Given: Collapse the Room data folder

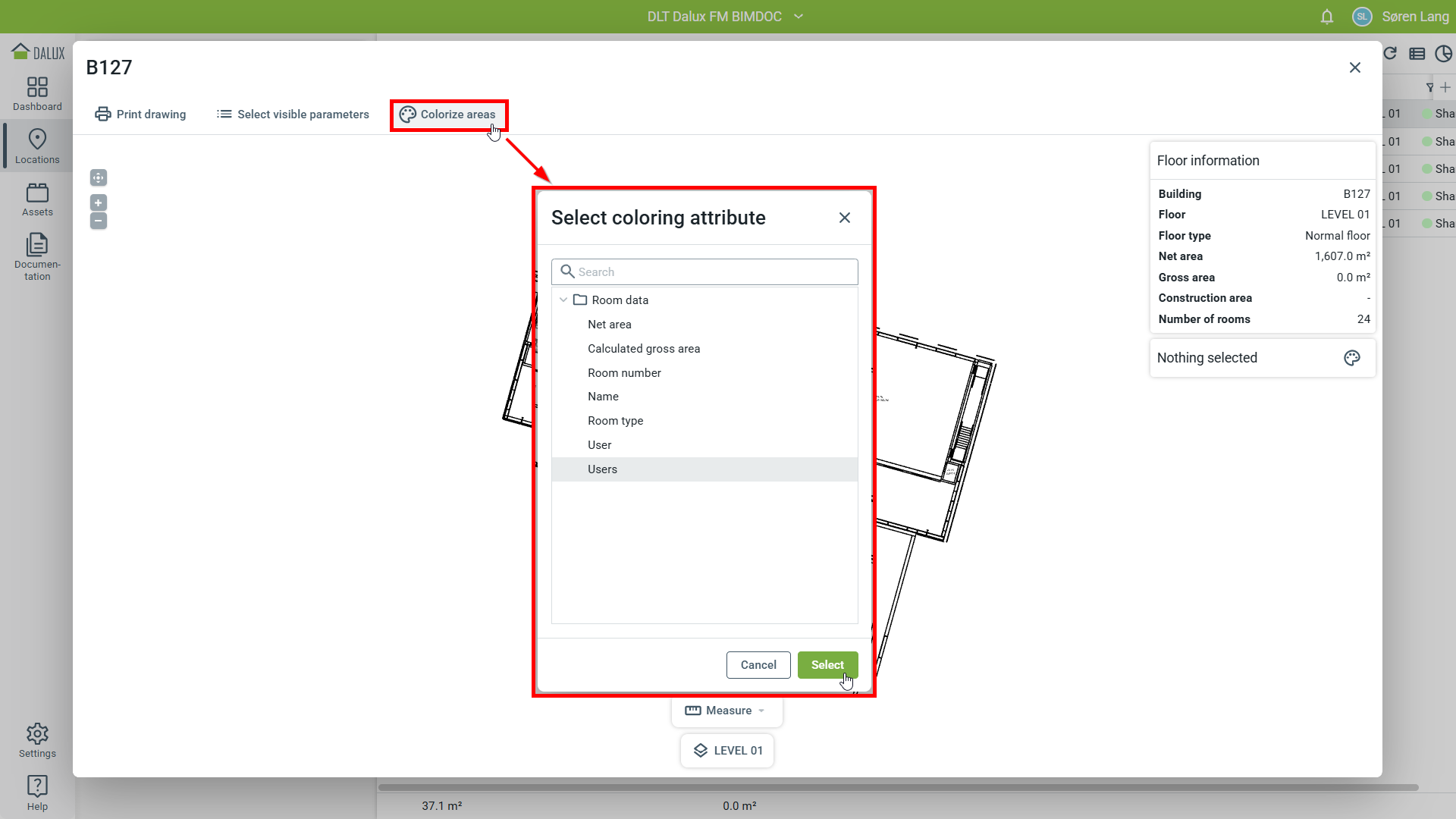Looking at the screenshot, I should 563,300.
